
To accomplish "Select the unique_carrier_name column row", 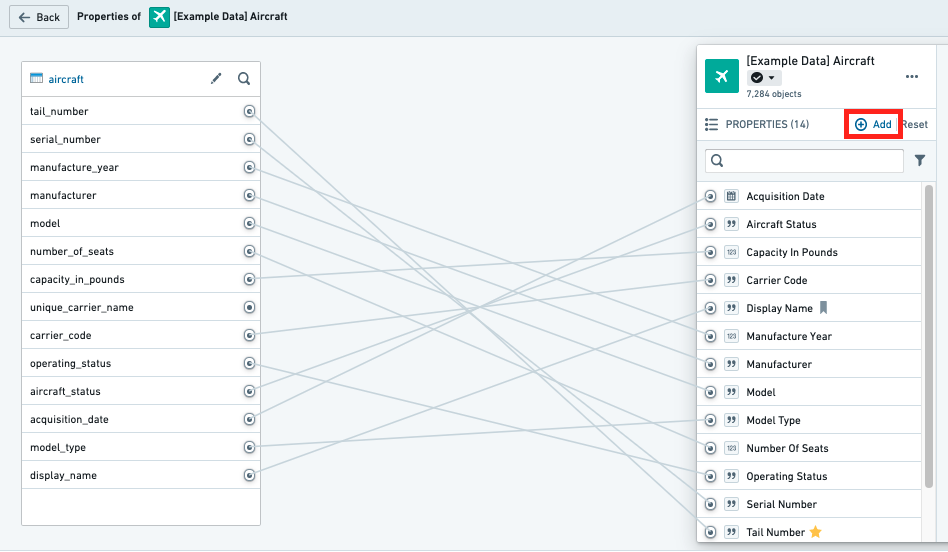I will pyautogui.click(x=141, y=307).
